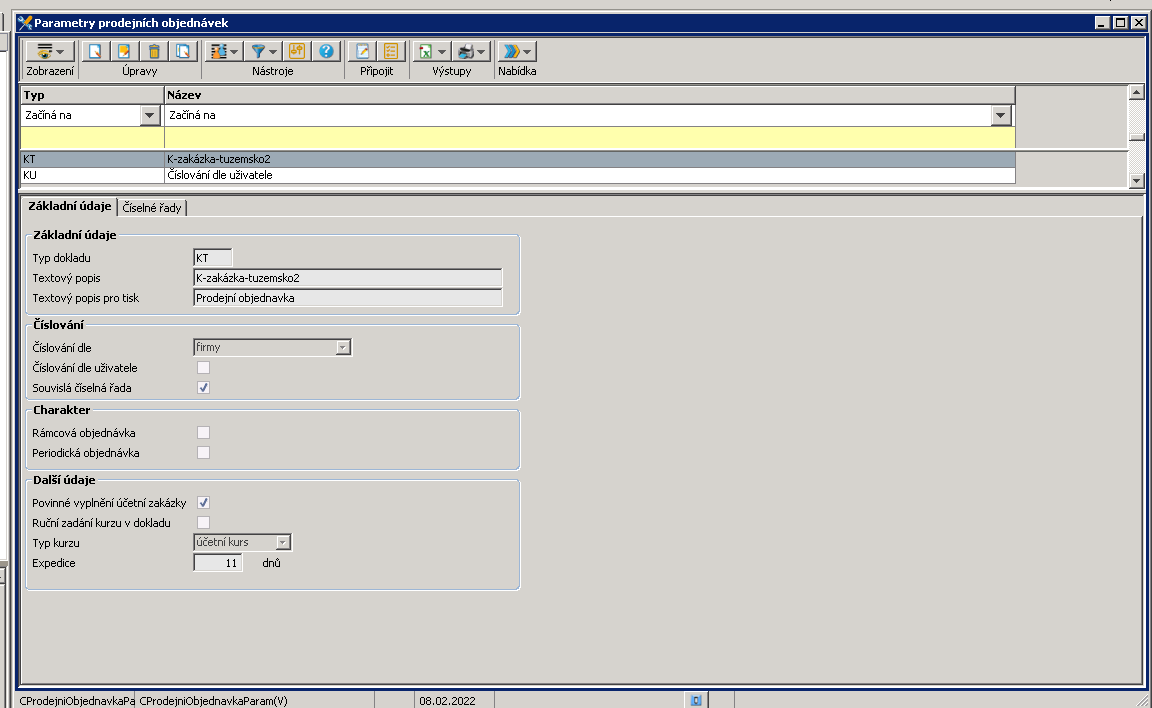1152x708 pixels.
Task: Click the edit record icon in Úpravy
Action: coord(125,51)
